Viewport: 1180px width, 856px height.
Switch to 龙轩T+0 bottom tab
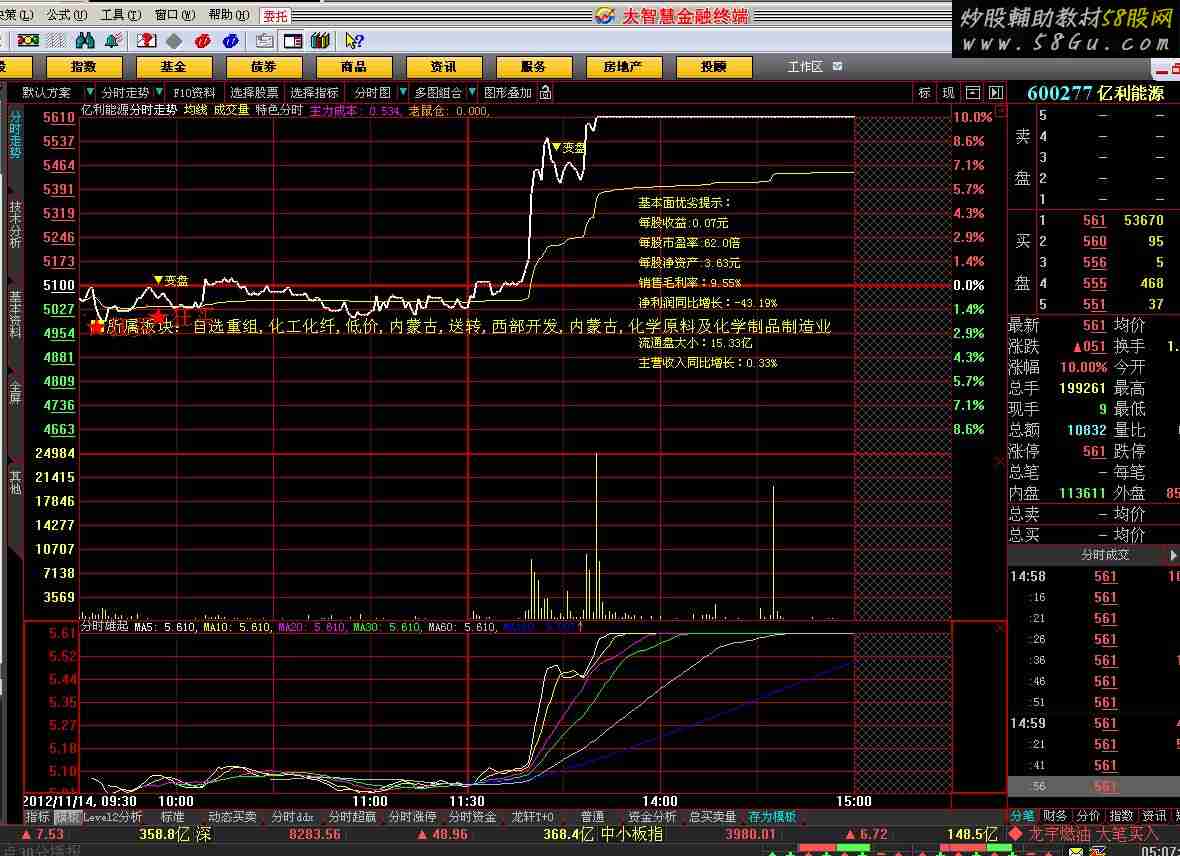533,817
